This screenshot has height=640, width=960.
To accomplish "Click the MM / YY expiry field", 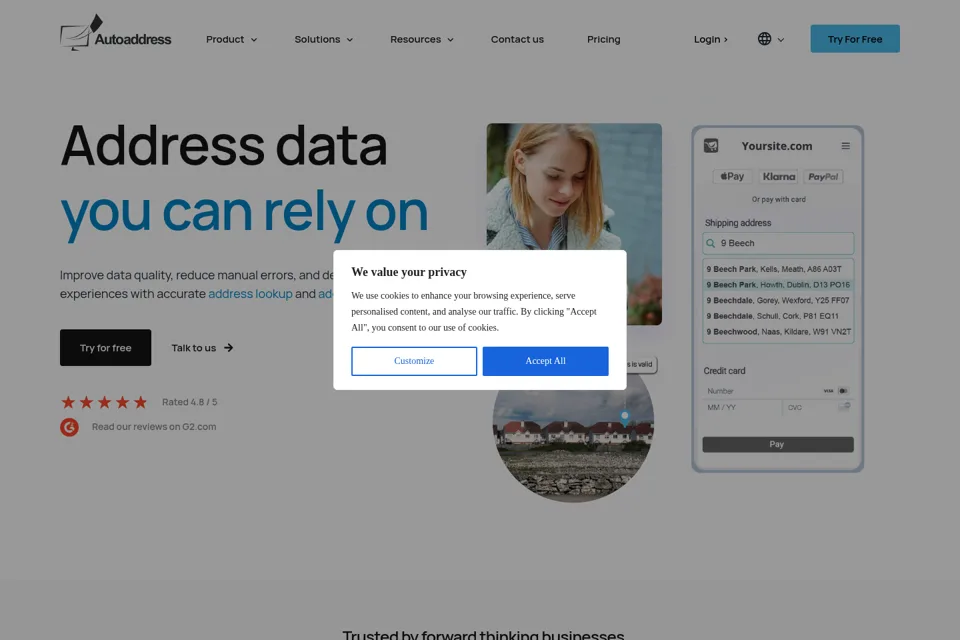I will tap(742, 407).
